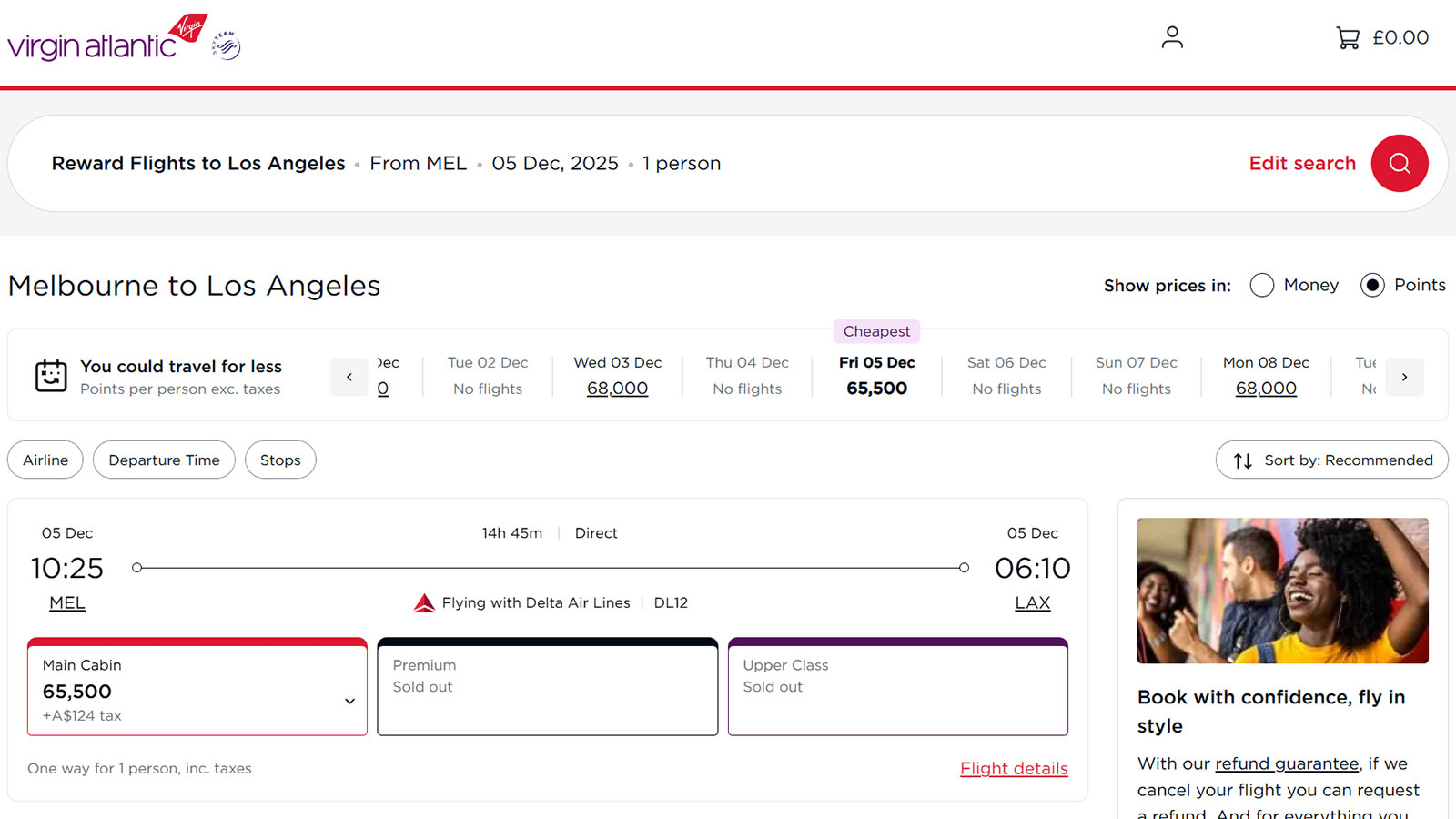Click the Direct label
Screen dimensions: 1456x819
point(596,533)
